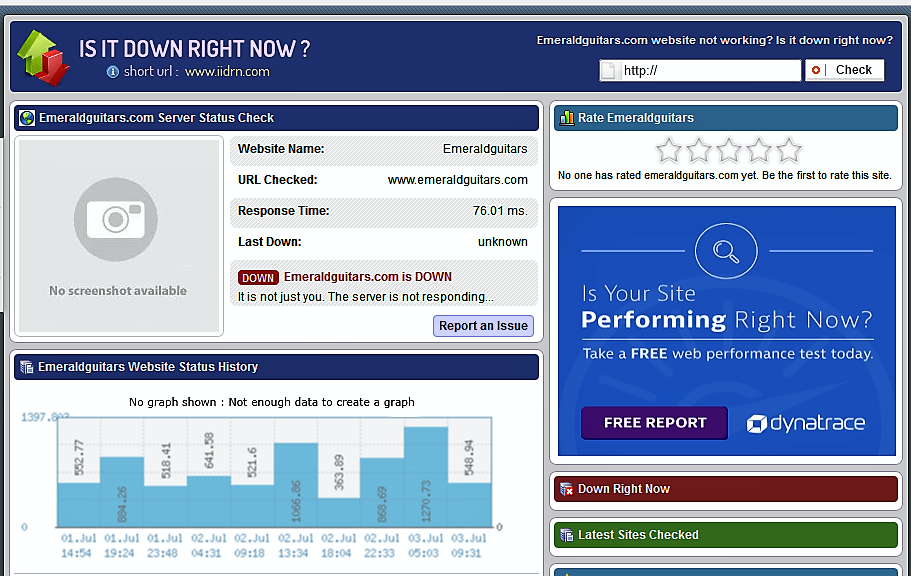The width and height of the screenshot is (911, 576).
Task: Open the Down Right Now panel header
Action: (726, 489)
